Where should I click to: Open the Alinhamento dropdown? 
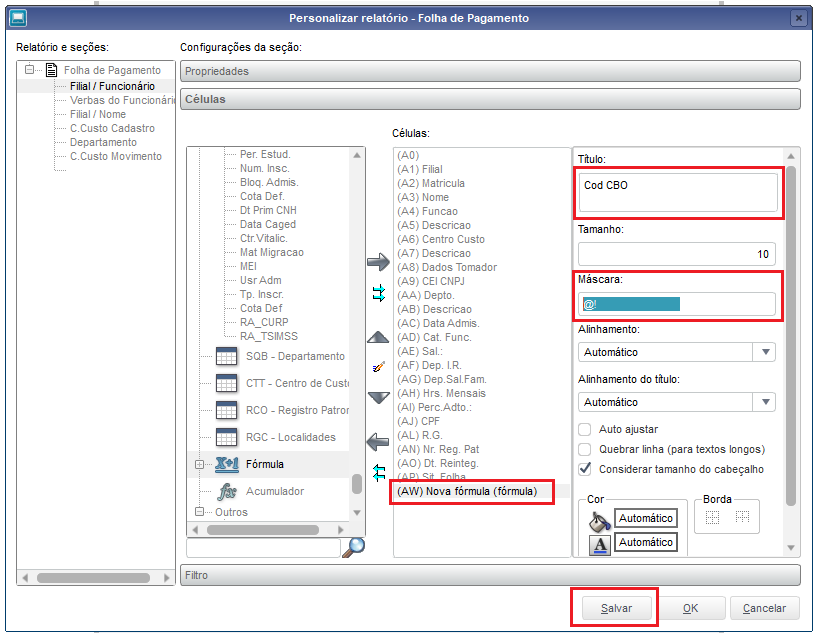(677, 352)
